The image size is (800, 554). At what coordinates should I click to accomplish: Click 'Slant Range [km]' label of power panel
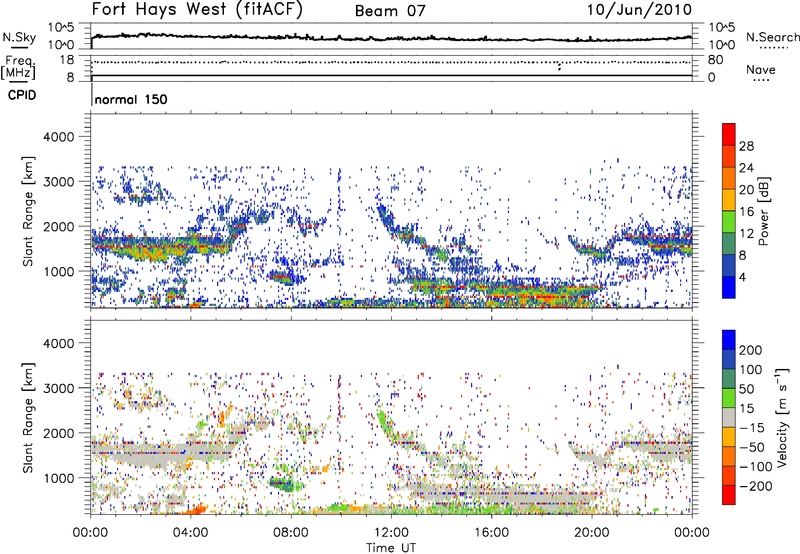pos(28,211)
